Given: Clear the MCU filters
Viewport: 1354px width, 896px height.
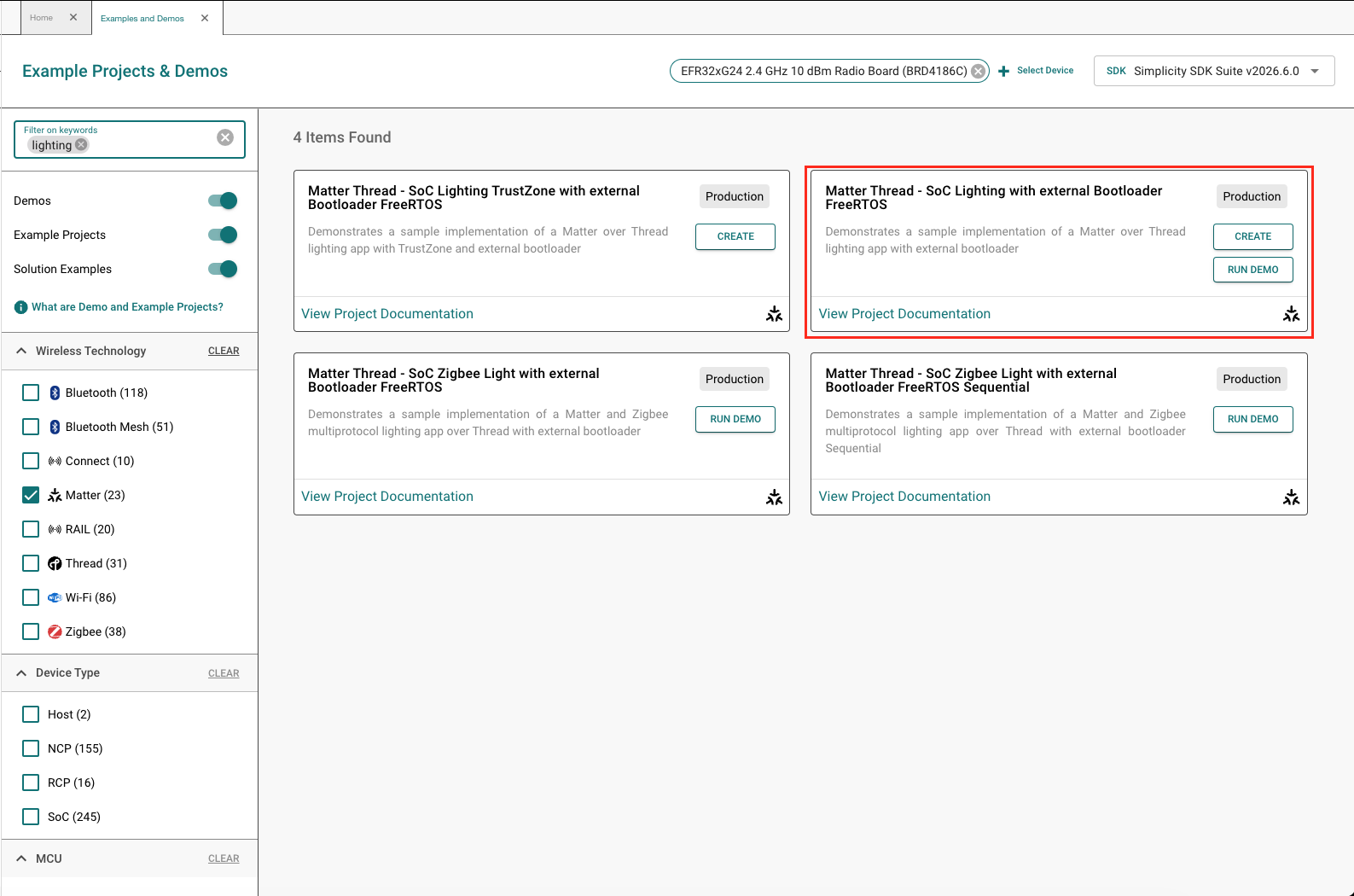Looking at the screenshot, I should 224,858.
